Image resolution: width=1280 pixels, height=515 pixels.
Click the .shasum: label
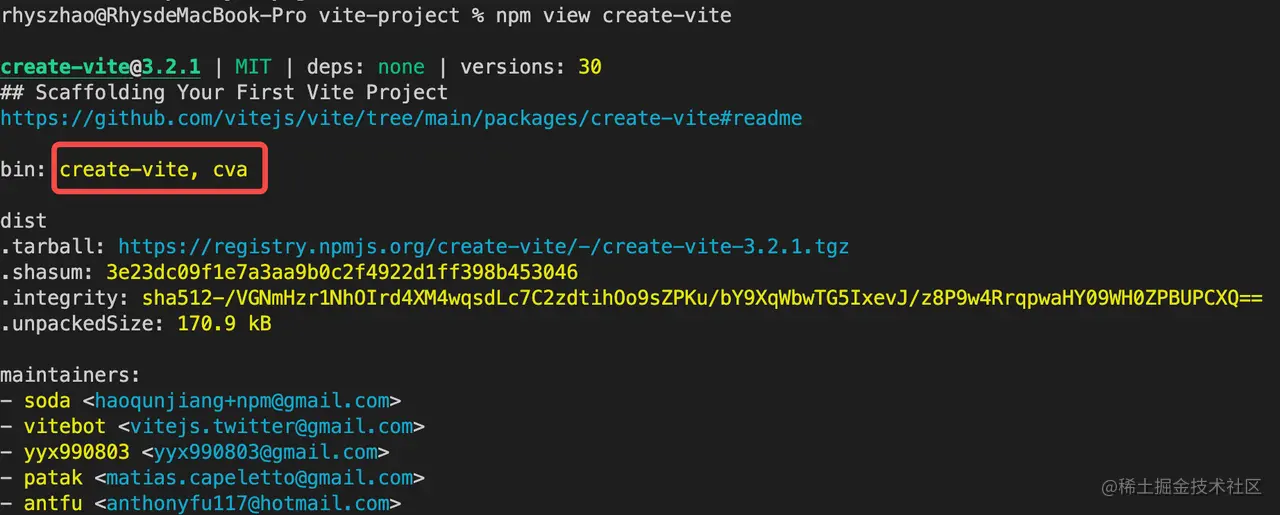click(47, 272)
